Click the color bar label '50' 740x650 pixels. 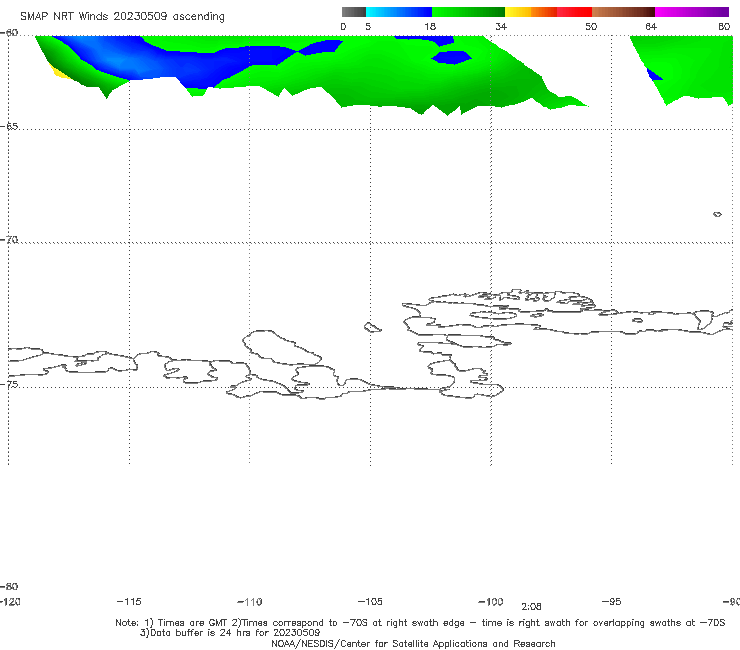591,26
